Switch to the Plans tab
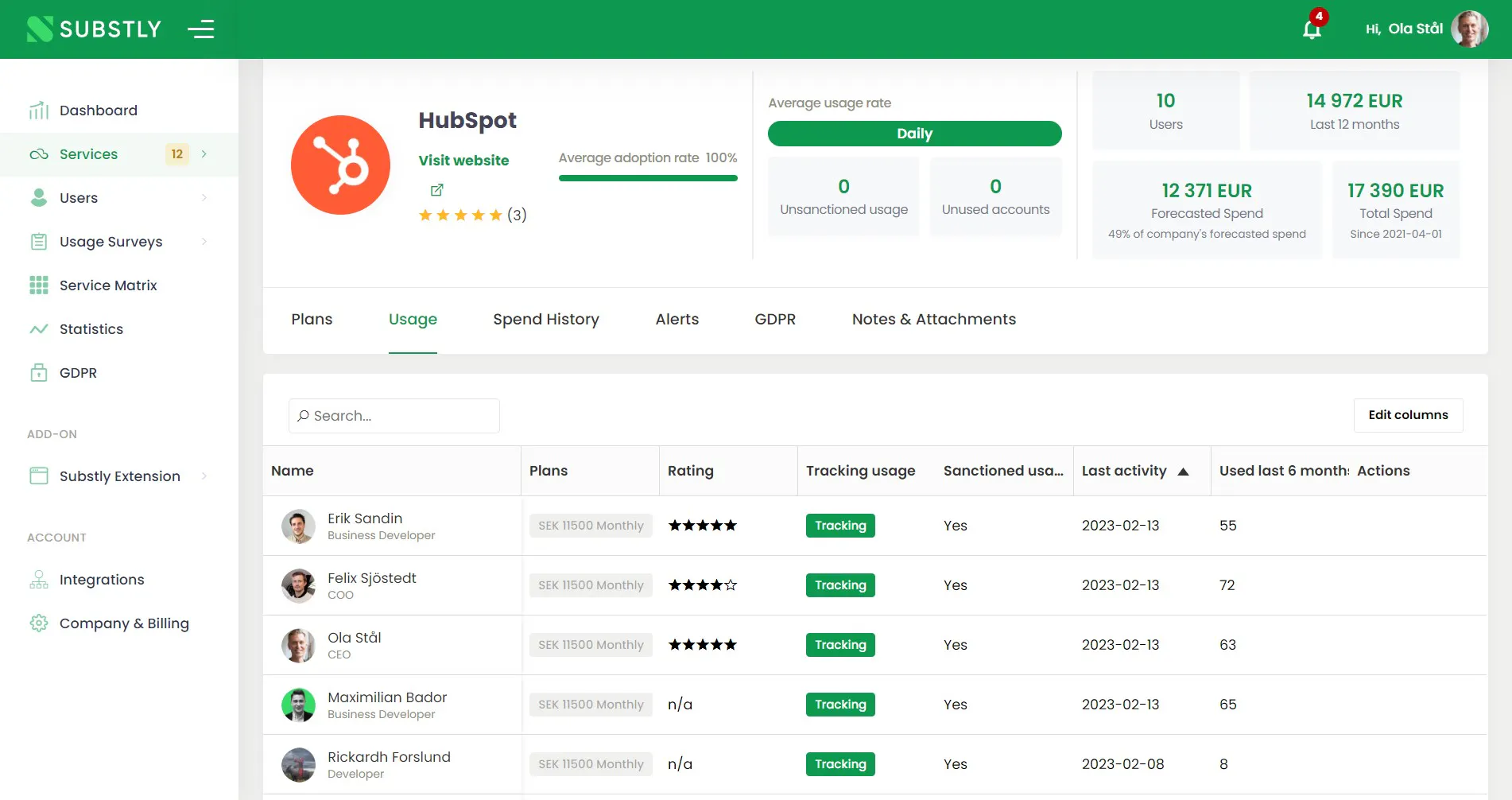 click(x=312, y=320)
